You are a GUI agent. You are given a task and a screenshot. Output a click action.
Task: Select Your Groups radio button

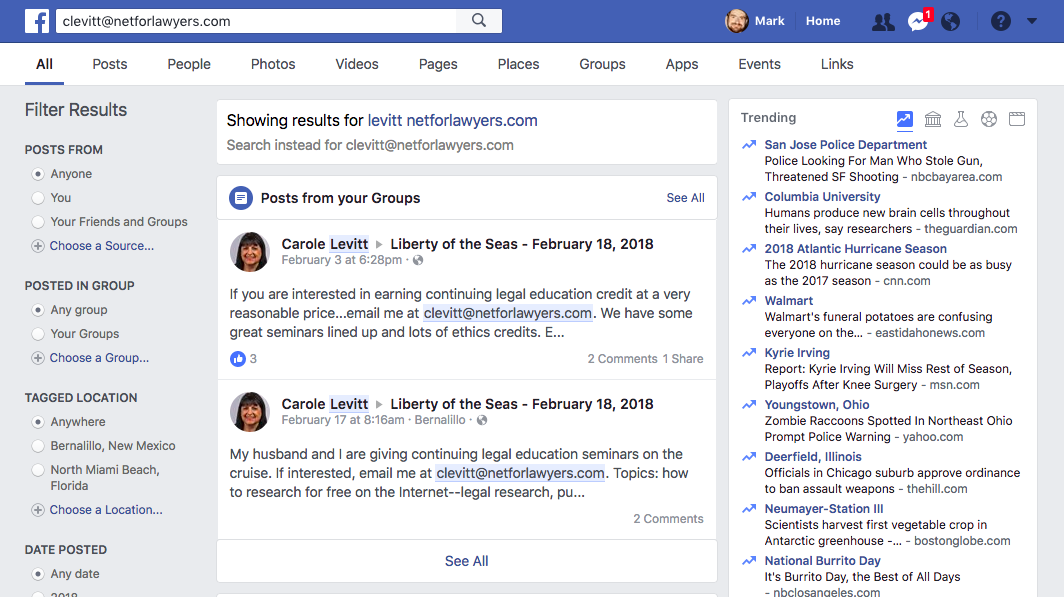tap(38, 334)
